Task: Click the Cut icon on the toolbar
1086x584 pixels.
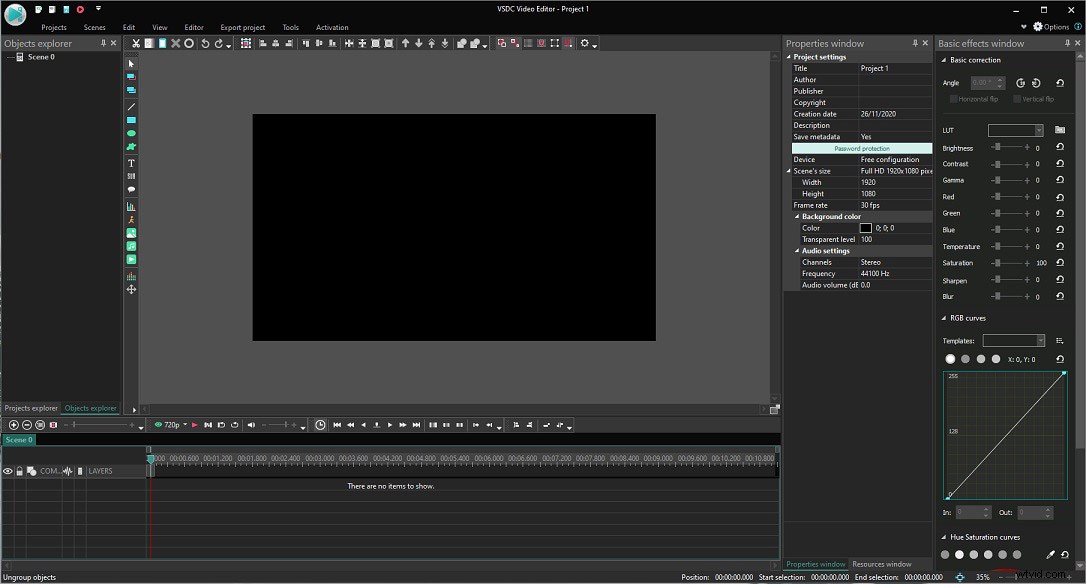Action: coord(135,43)
